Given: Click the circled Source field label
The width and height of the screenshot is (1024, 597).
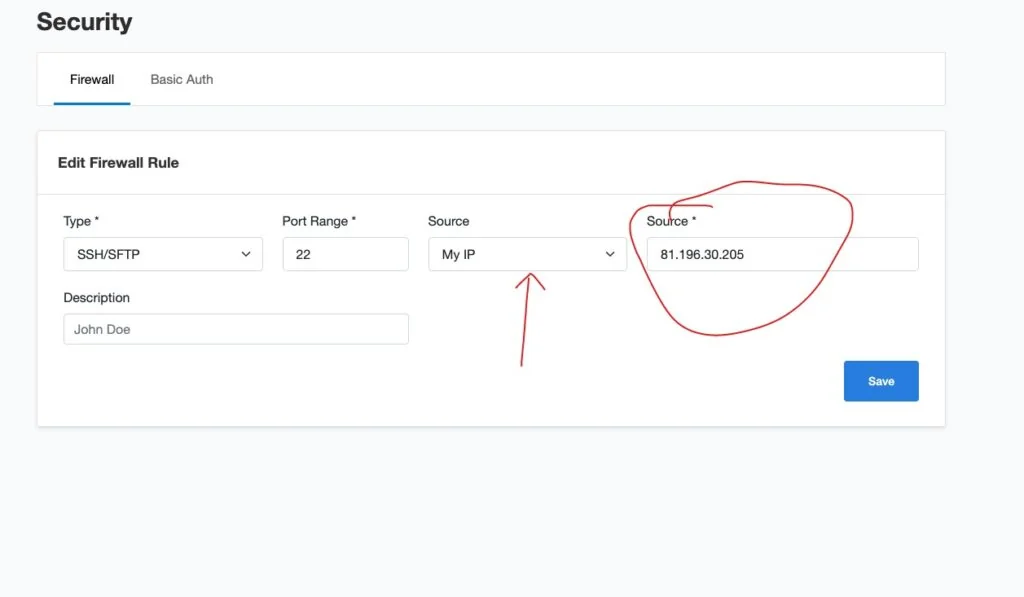Looking at the screenshot, I should click(673, 221).
